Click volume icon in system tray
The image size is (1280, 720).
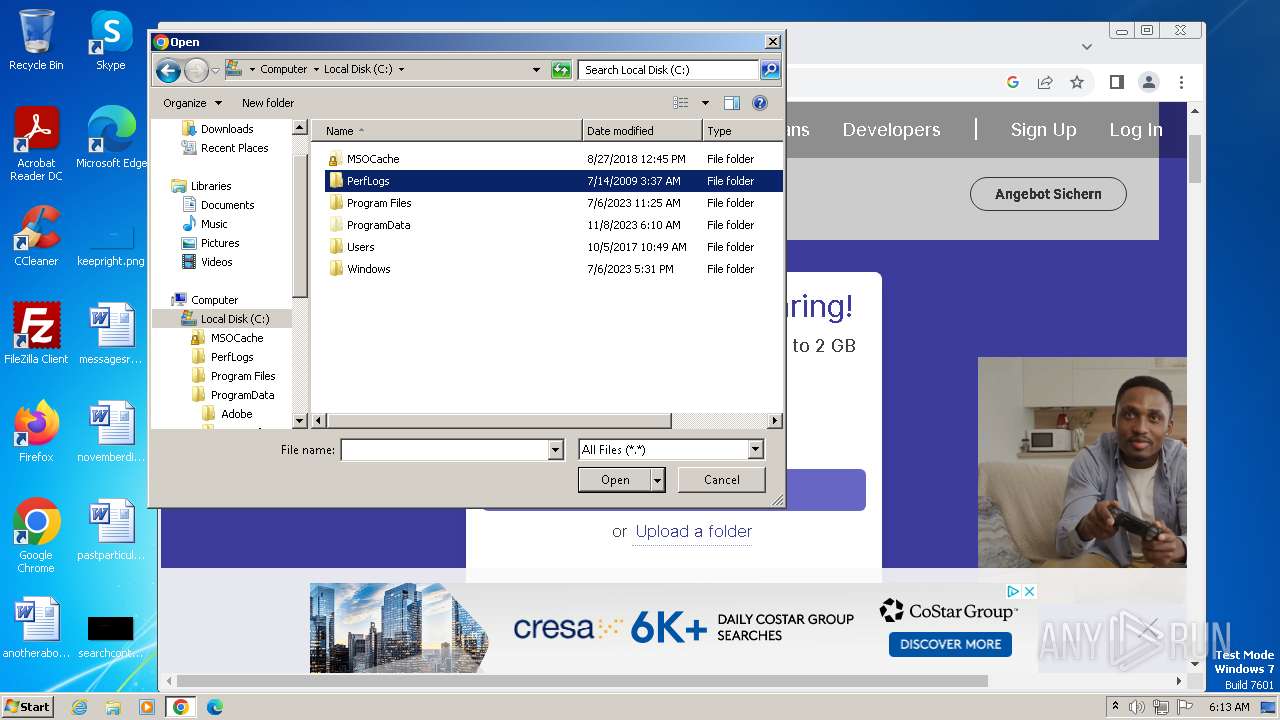tap(1137, 707)
